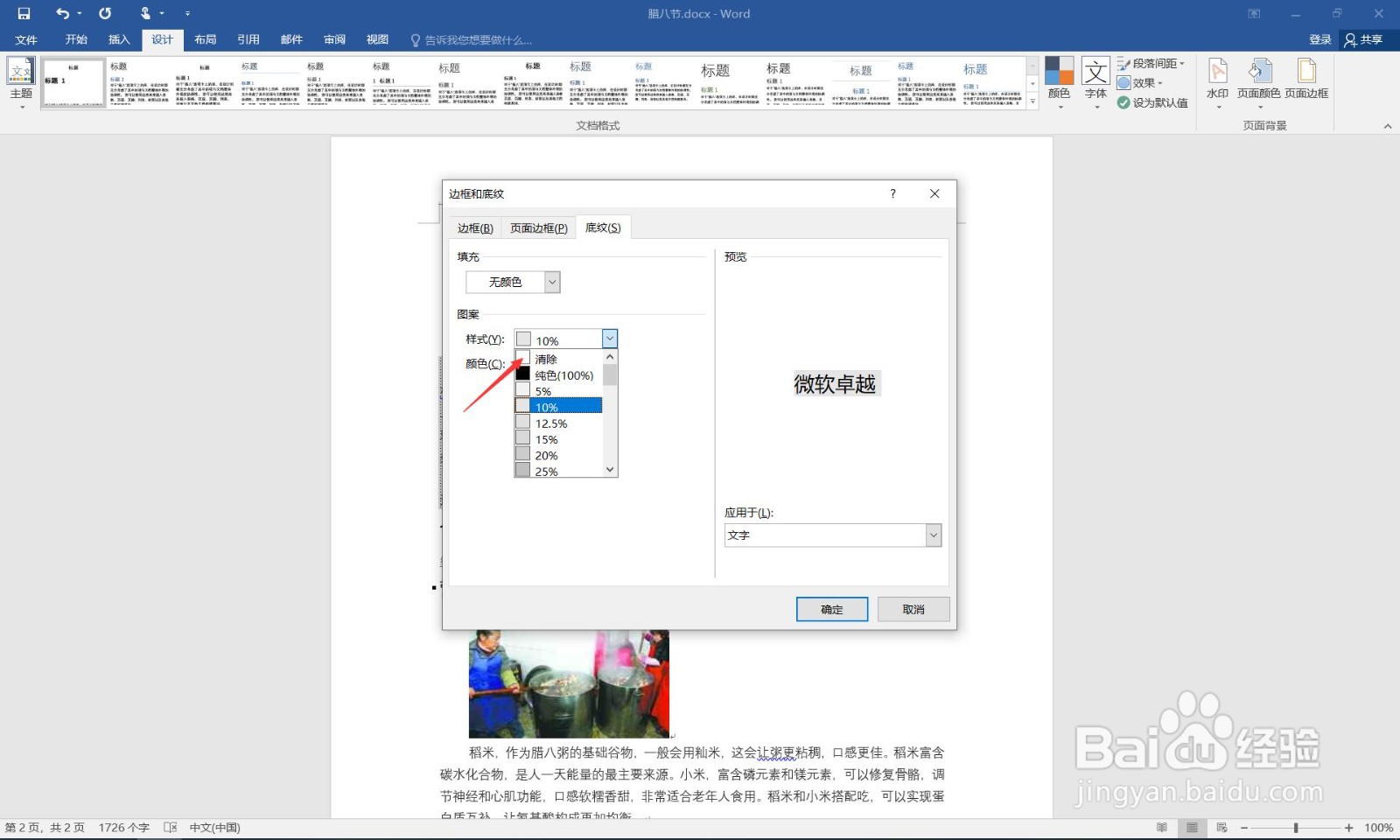Click the 100% zoom level
This screenshot has width=1400, height=840.
click(1378, 827)
